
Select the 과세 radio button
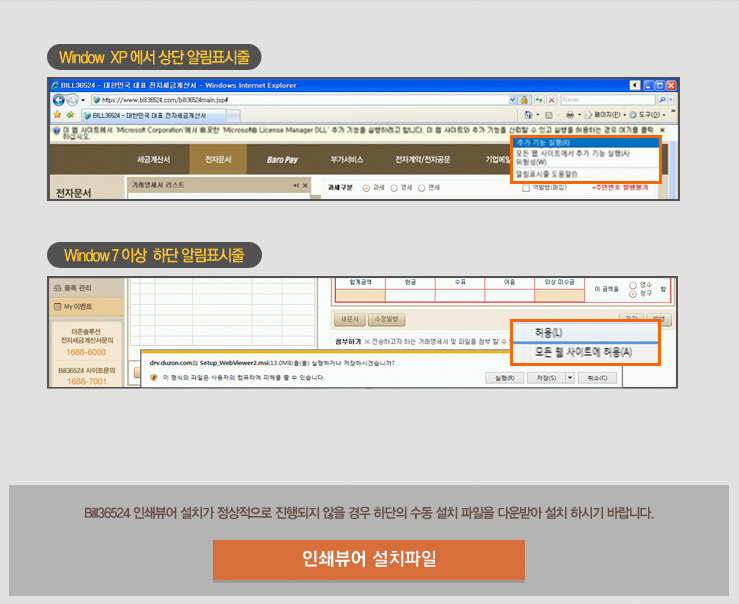click(x=366, y=187)
